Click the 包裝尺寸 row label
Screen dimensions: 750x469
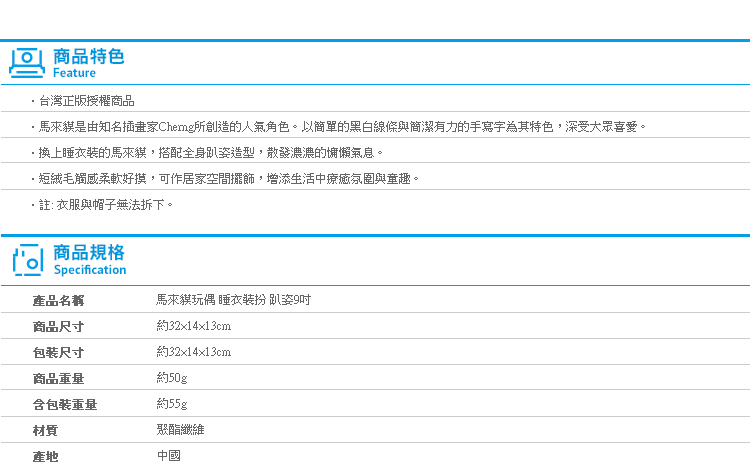click(x=58, y=352)
